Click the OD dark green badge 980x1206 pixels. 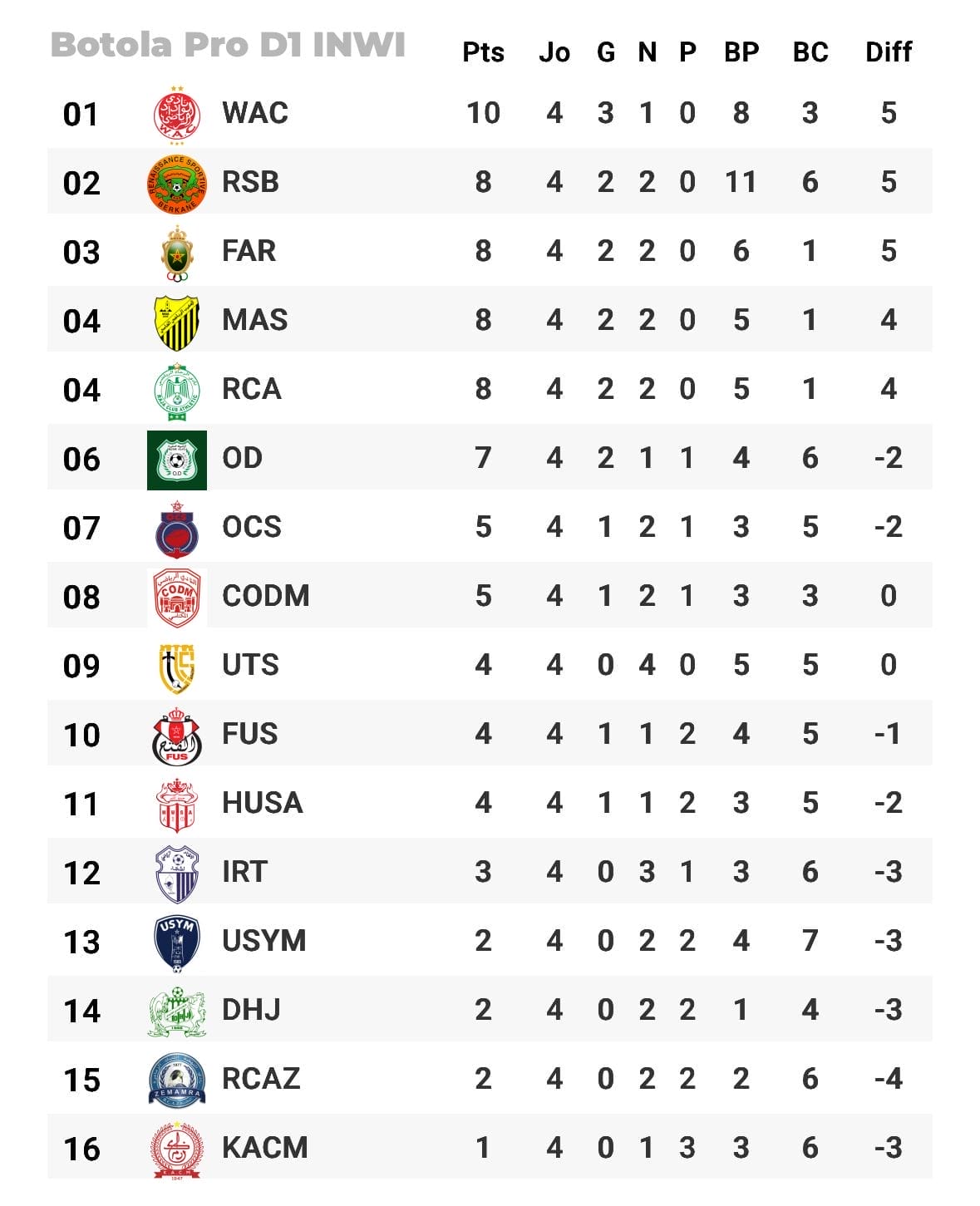click(176, 460)
